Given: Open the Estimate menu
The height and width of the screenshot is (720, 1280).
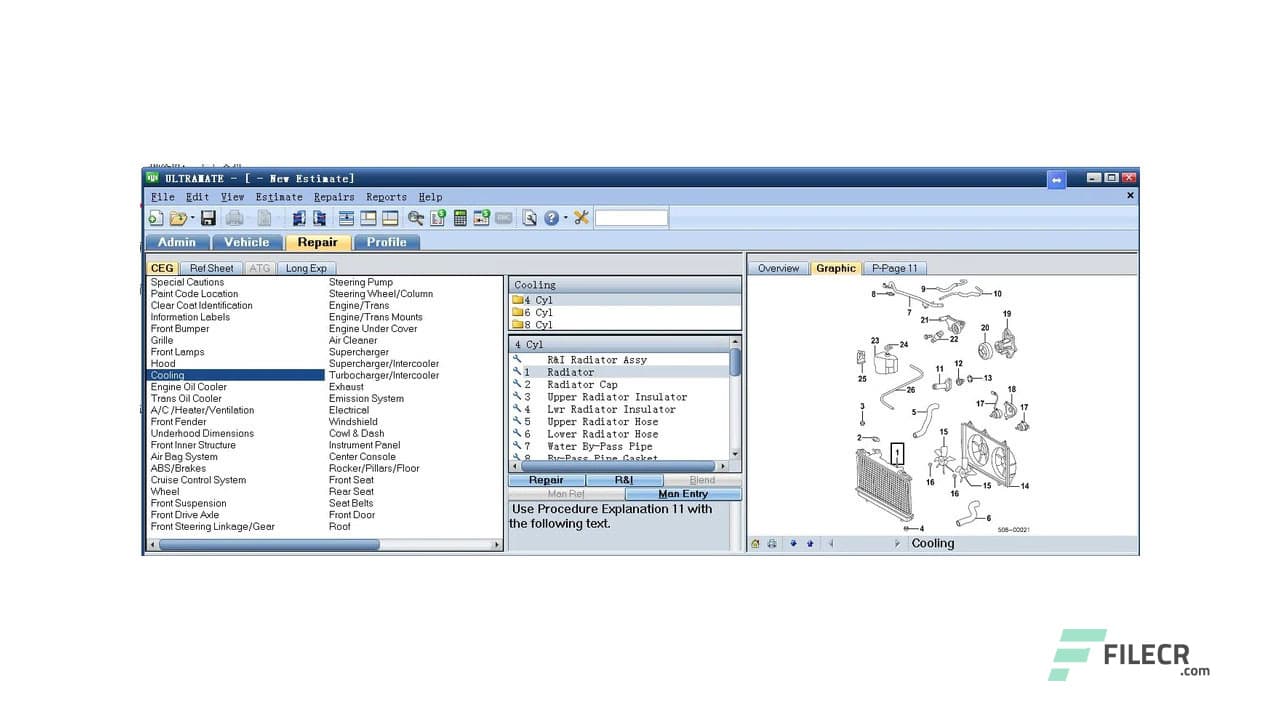Looking at the screenshot, I should (279, 197).
